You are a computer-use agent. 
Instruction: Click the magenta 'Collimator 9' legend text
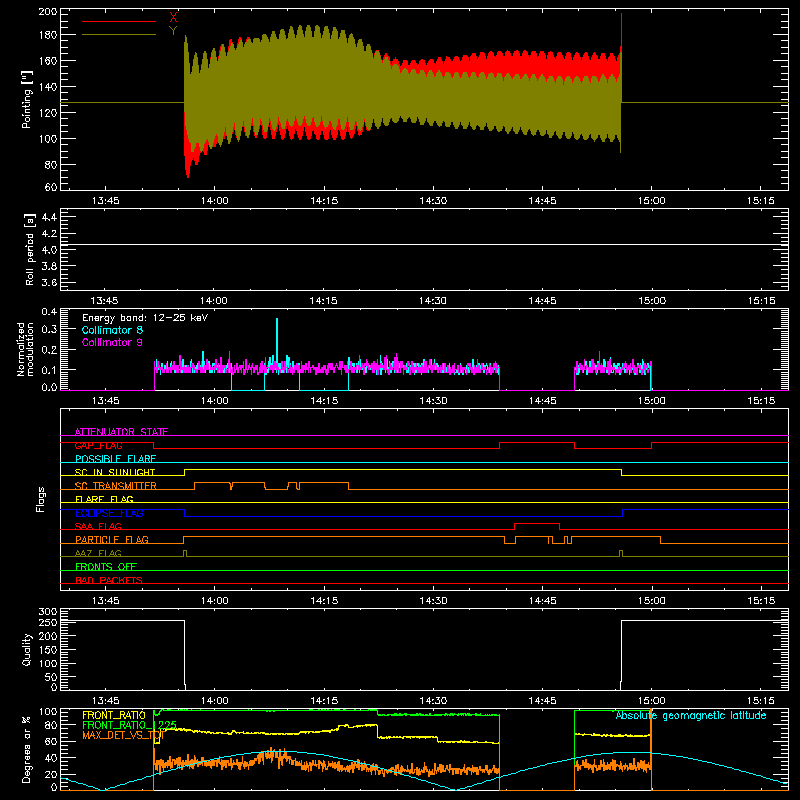[x=112, y=342]
